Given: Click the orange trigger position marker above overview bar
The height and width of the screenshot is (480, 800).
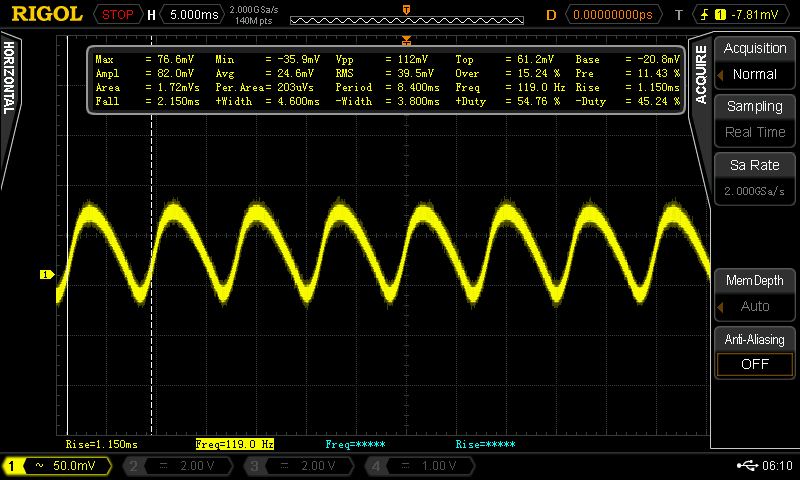Looking at the screenshot, I should [406, 10].
